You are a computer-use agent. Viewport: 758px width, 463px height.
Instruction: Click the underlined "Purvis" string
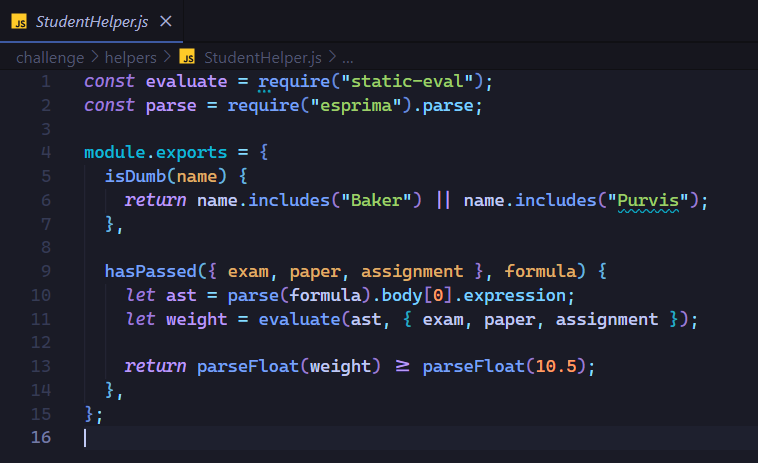tap(648, 201)
